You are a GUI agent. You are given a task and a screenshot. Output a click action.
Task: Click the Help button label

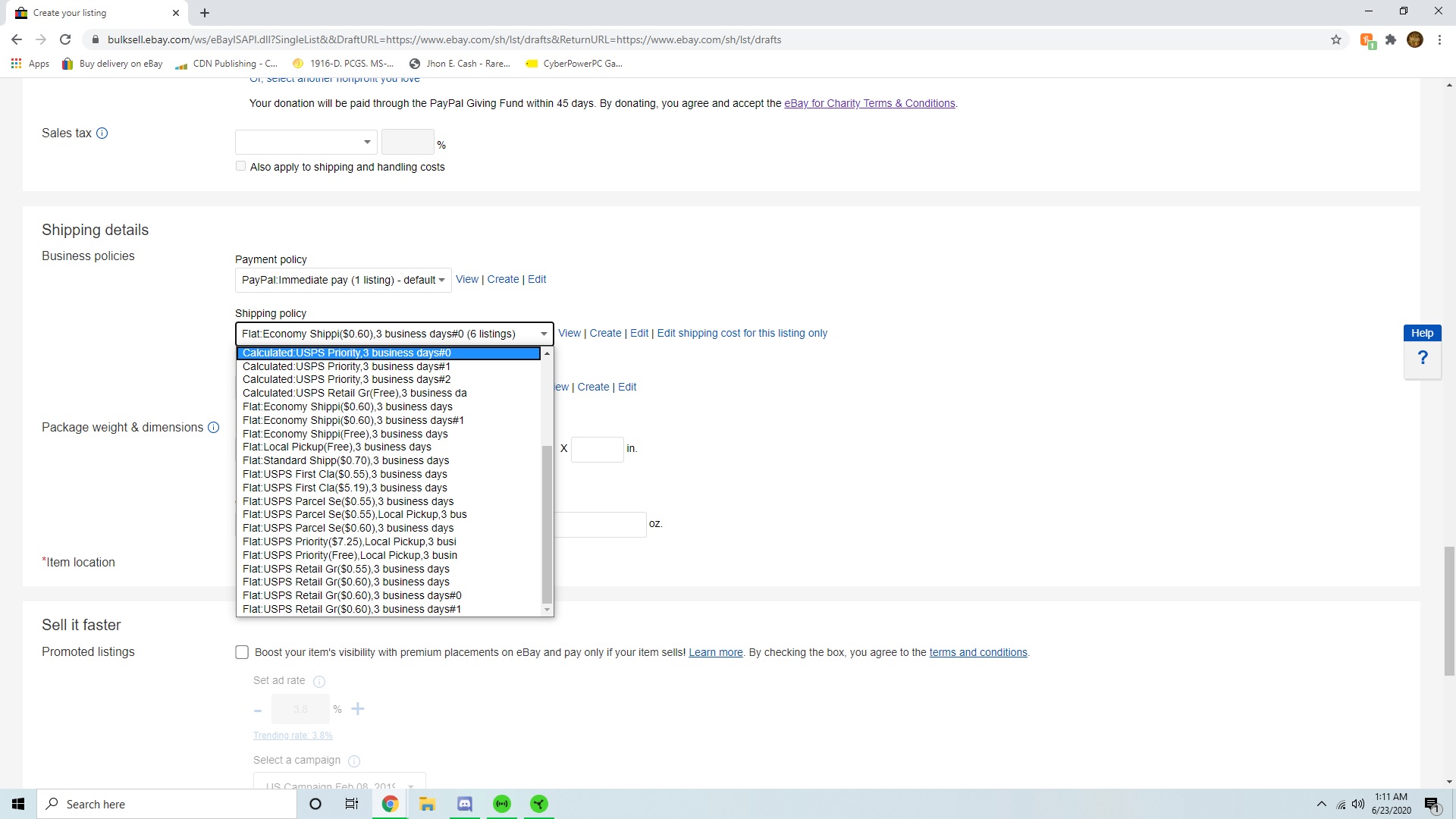click(1422, 334)
